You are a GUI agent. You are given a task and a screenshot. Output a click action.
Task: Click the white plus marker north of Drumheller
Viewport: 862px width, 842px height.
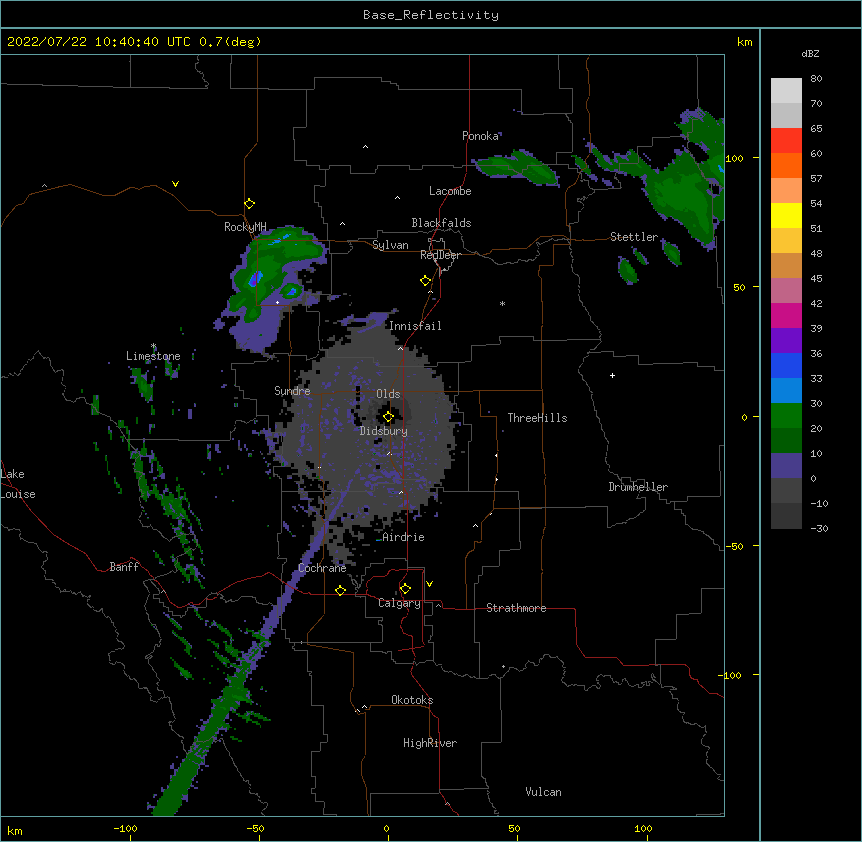point(612,375)
